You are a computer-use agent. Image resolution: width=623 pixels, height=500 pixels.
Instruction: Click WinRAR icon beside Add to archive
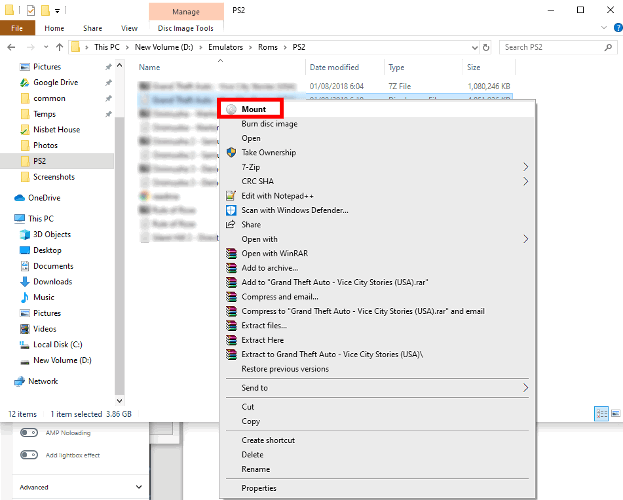point(231,268)
